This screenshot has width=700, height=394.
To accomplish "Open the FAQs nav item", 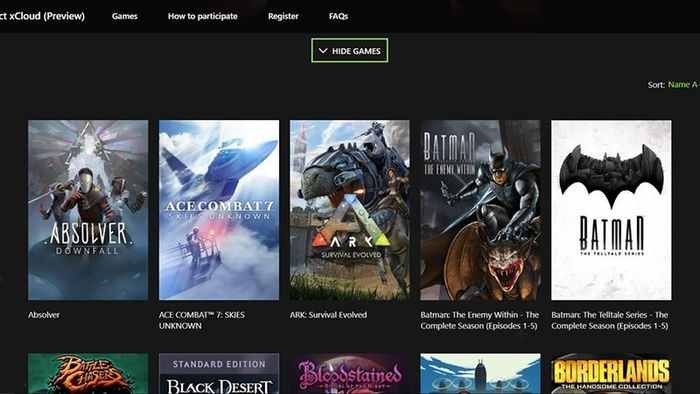I will click(338, 16).
